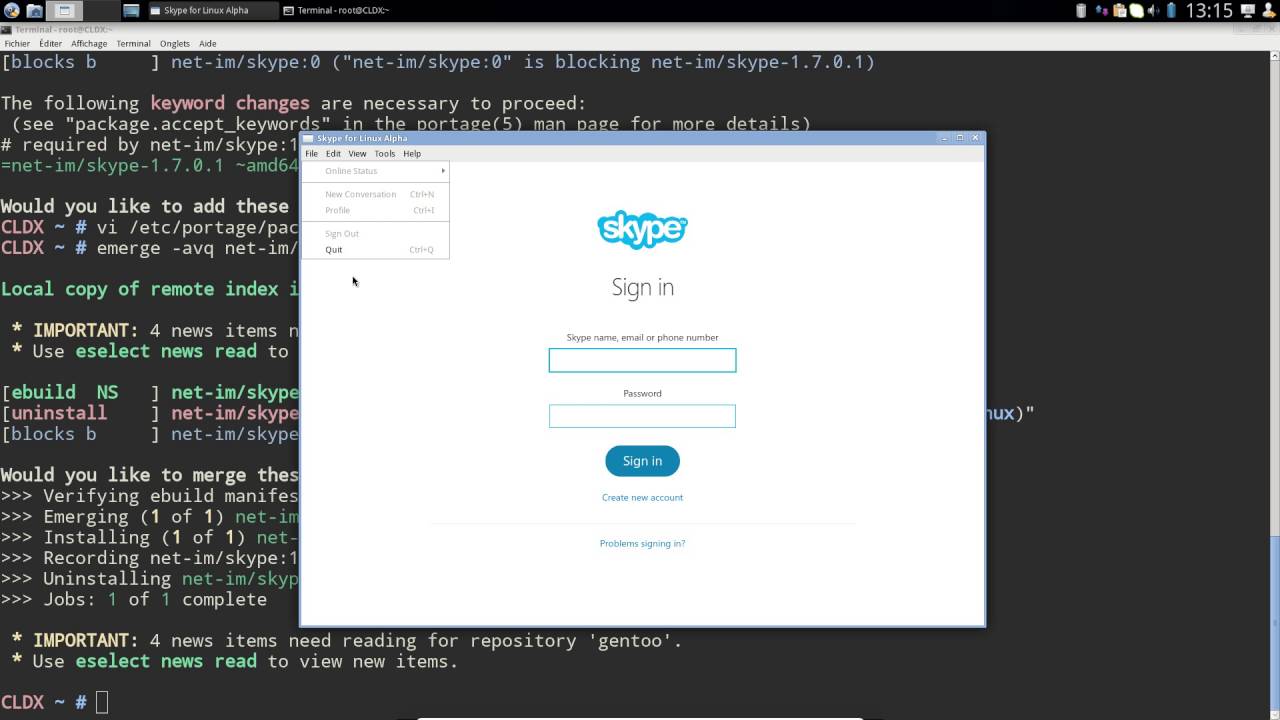1280x720 pixels.
Task: Open the View menu in Skype
Action: pyautogui.click(x=357, y=154)
